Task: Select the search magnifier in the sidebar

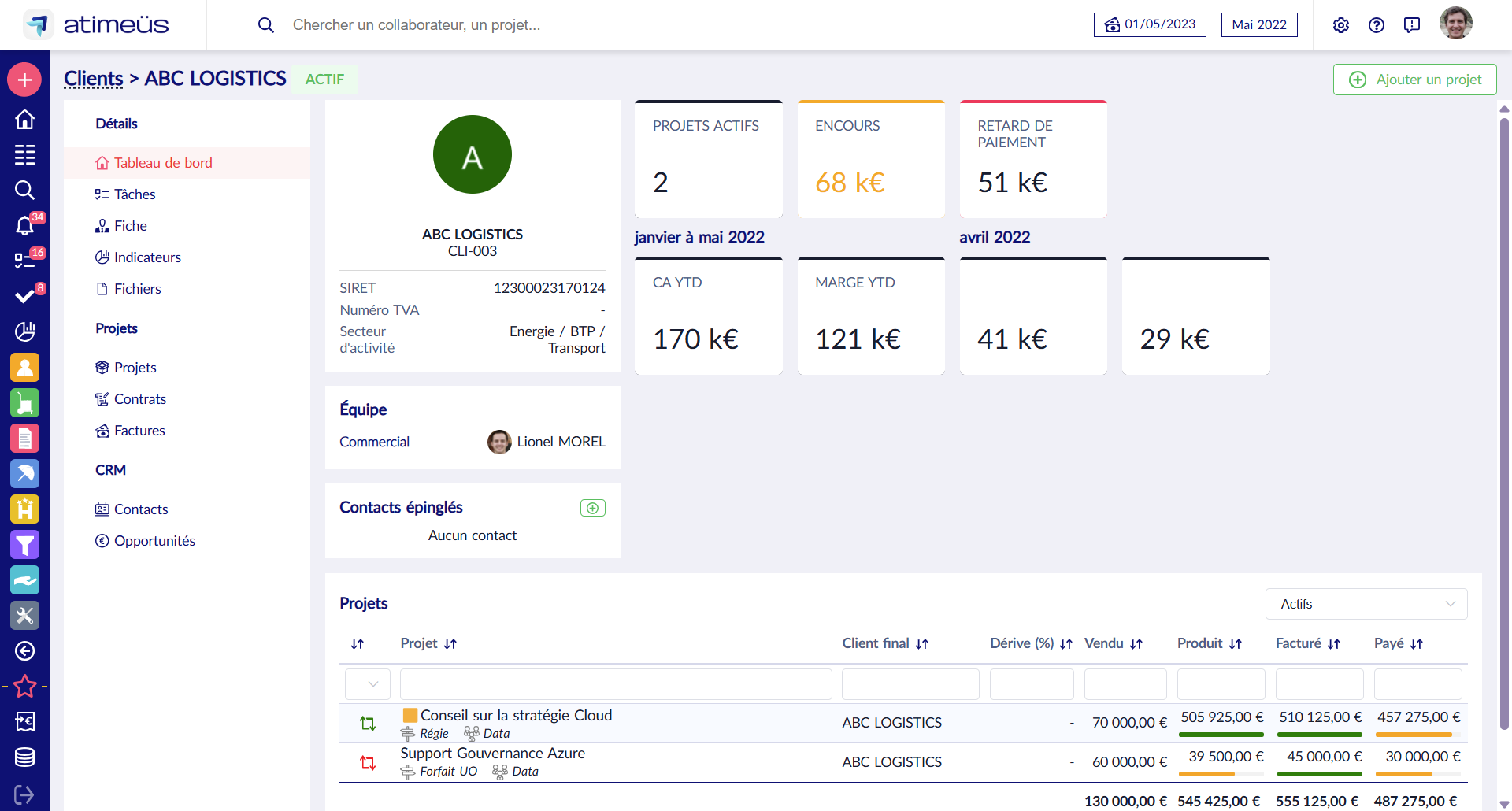Action: click(x=24, y=191)
